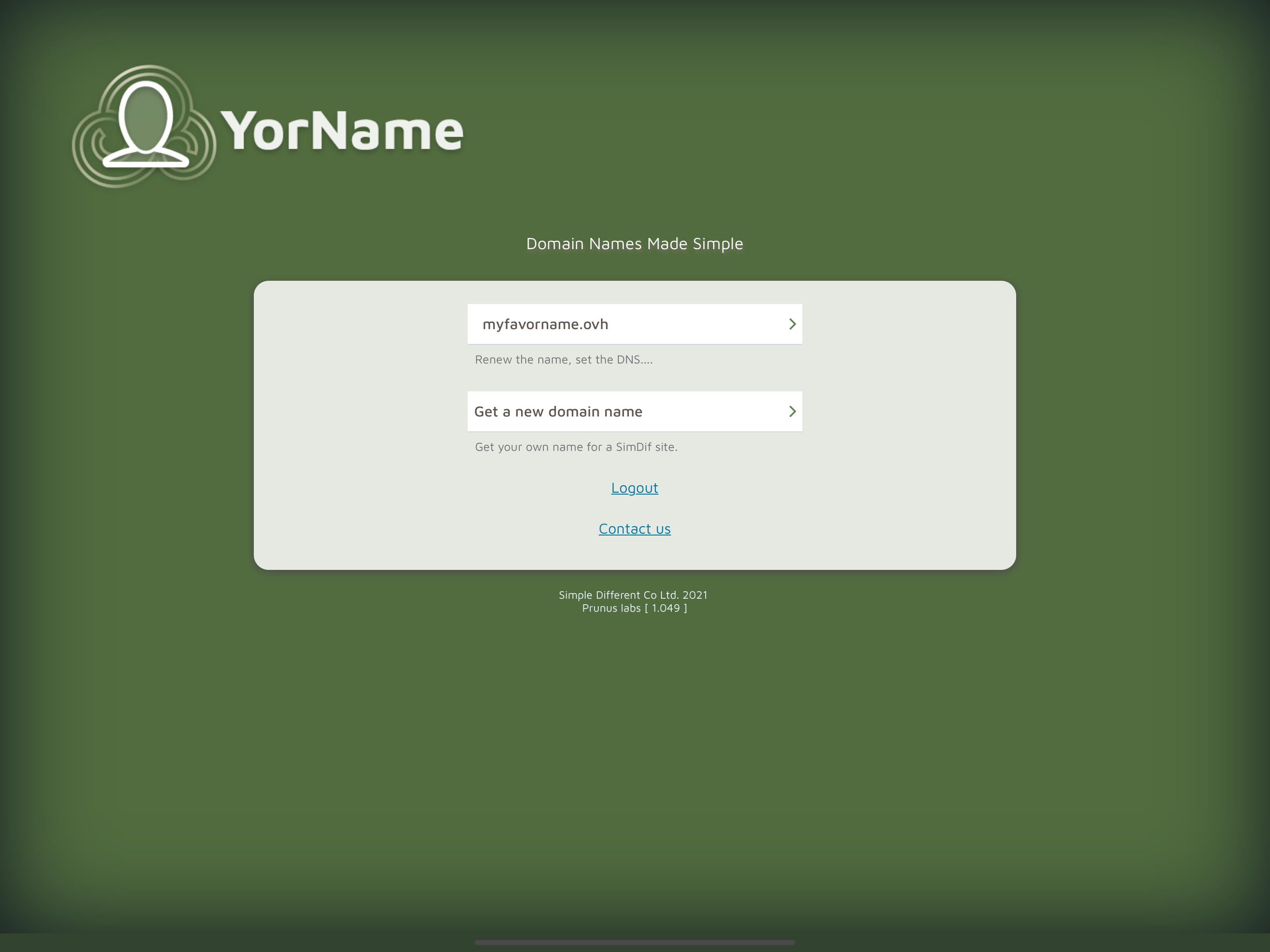1270x952 pixels.
Task: Select Get a new domain name
Action: [635, 411]
